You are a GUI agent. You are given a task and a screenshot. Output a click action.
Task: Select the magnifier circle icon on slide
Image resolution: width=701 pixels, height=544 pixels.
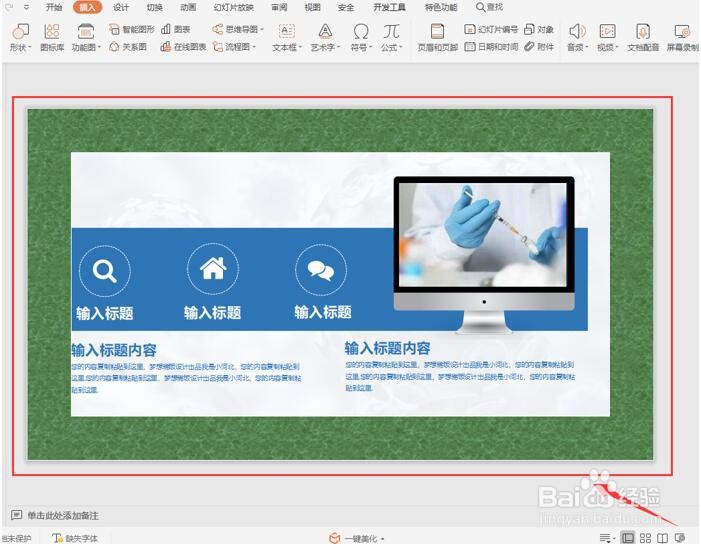pos(105,271)
